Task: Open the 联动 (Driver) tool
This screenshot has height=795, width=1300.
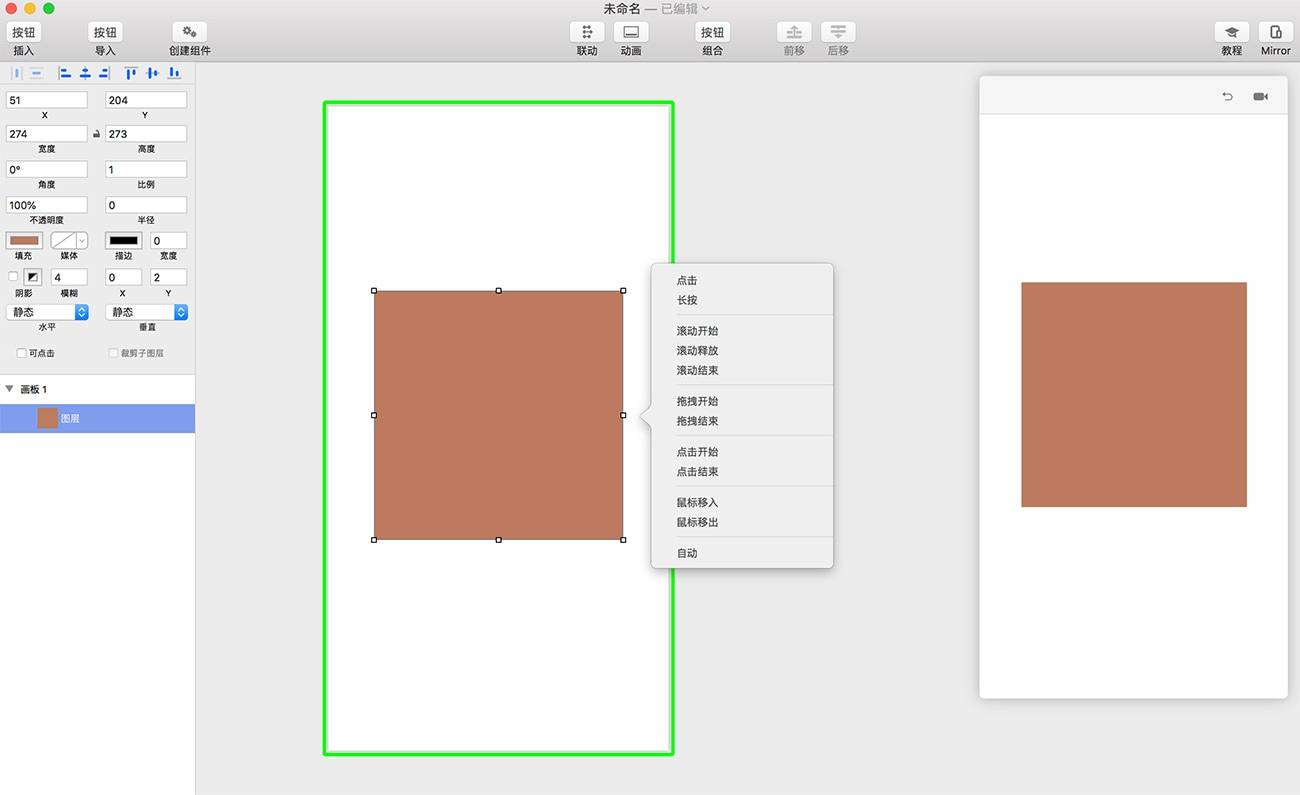Action: click(587, 33)
